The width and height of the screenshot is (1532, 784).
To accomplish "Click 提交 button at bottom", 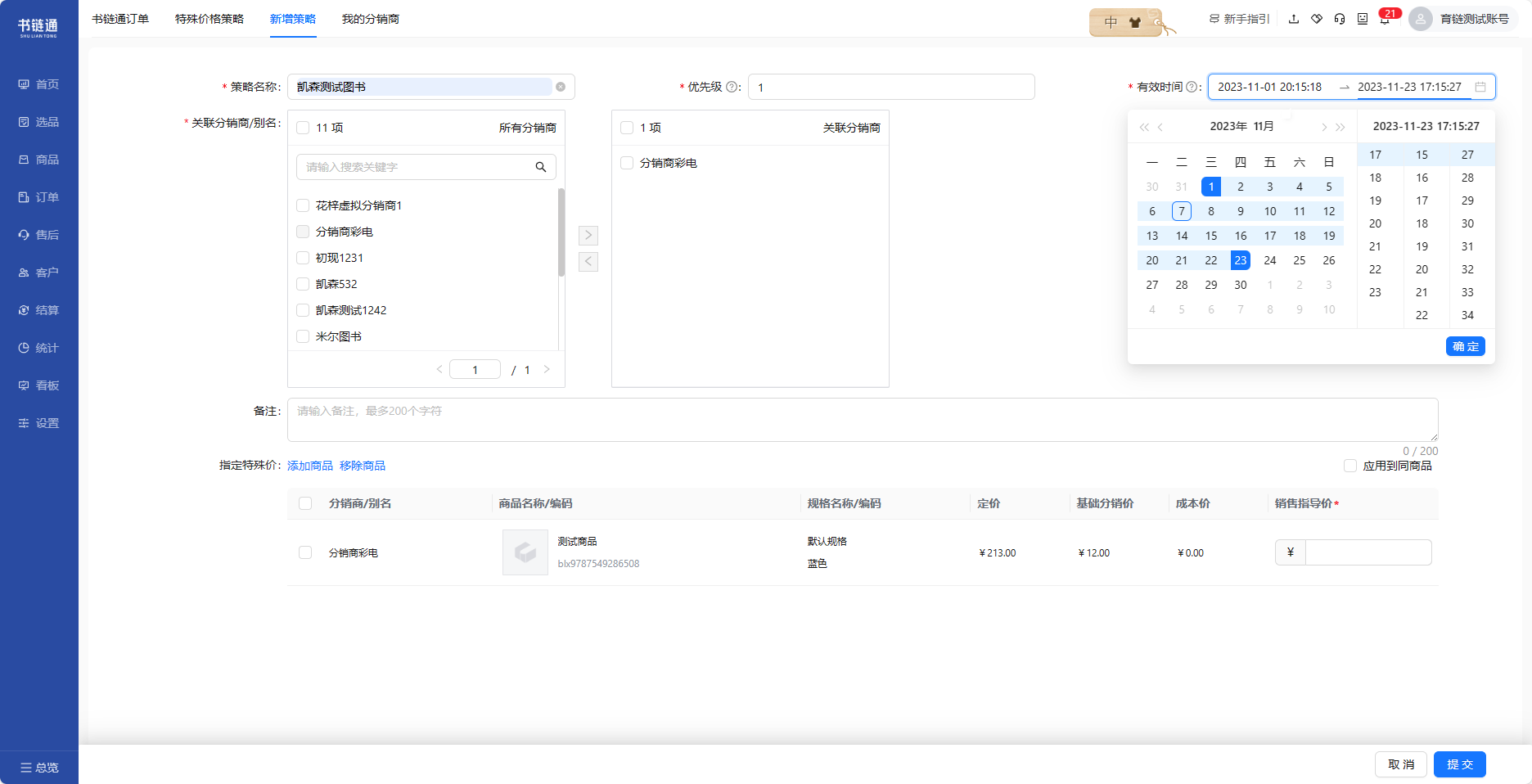I will (x=1460, y=764).
